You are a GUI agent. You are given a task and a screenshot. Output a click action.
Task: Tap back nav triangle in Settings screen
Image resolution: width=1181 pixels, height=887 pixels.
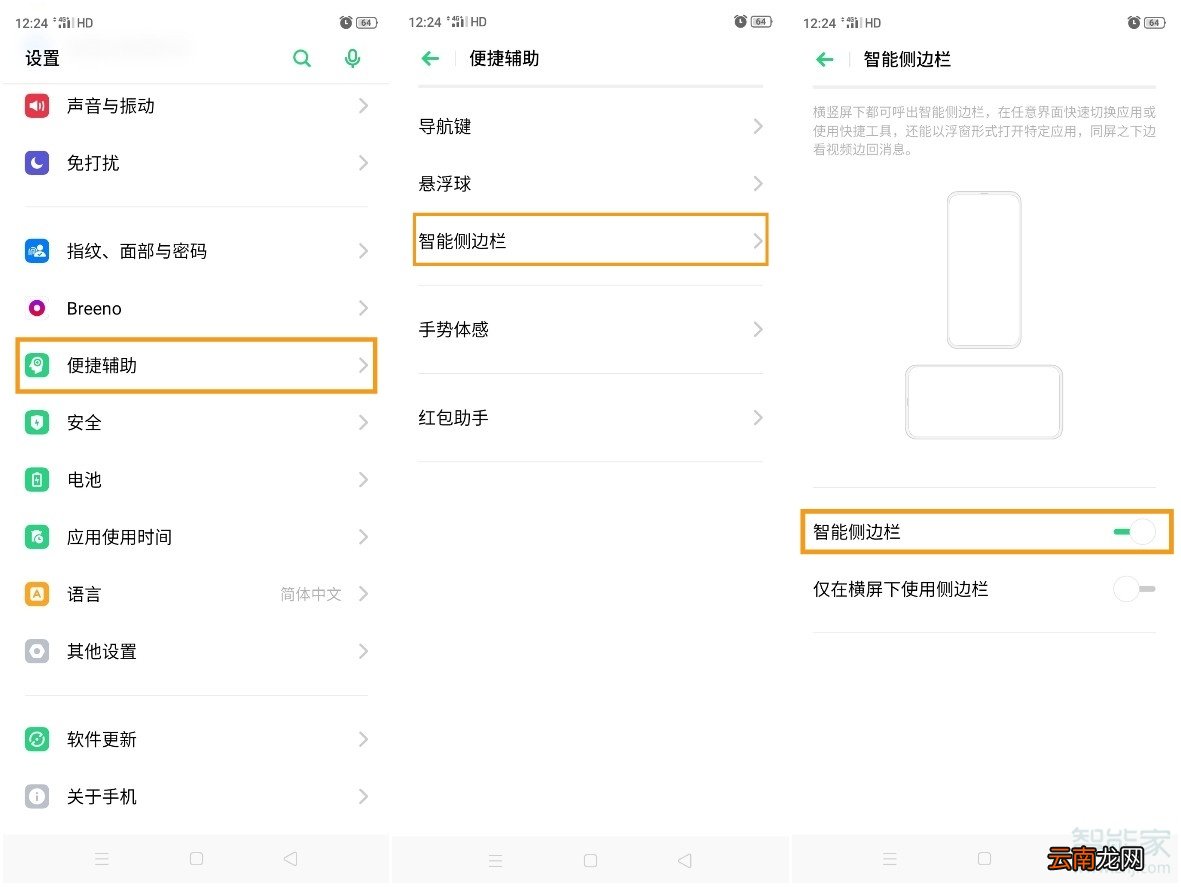pos(291,858)
